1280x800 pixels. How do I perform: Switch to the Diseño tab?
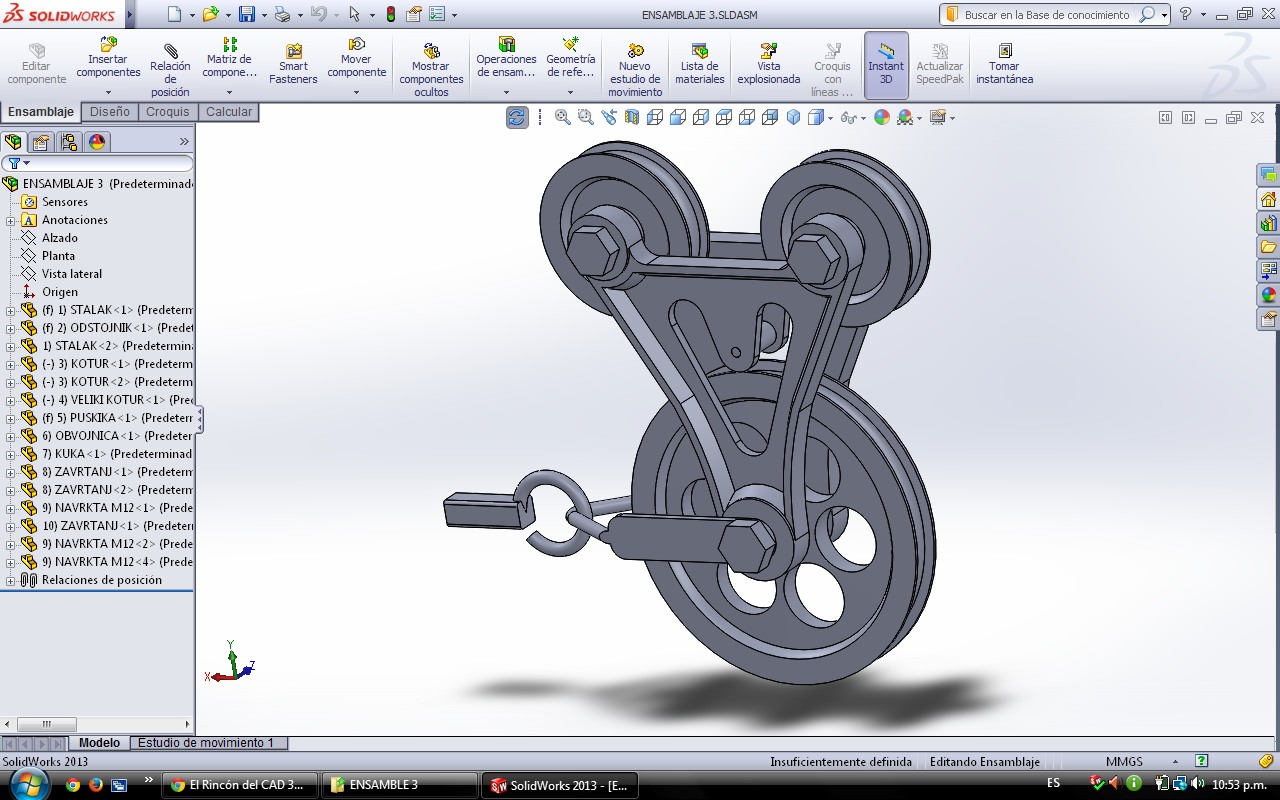110,112
